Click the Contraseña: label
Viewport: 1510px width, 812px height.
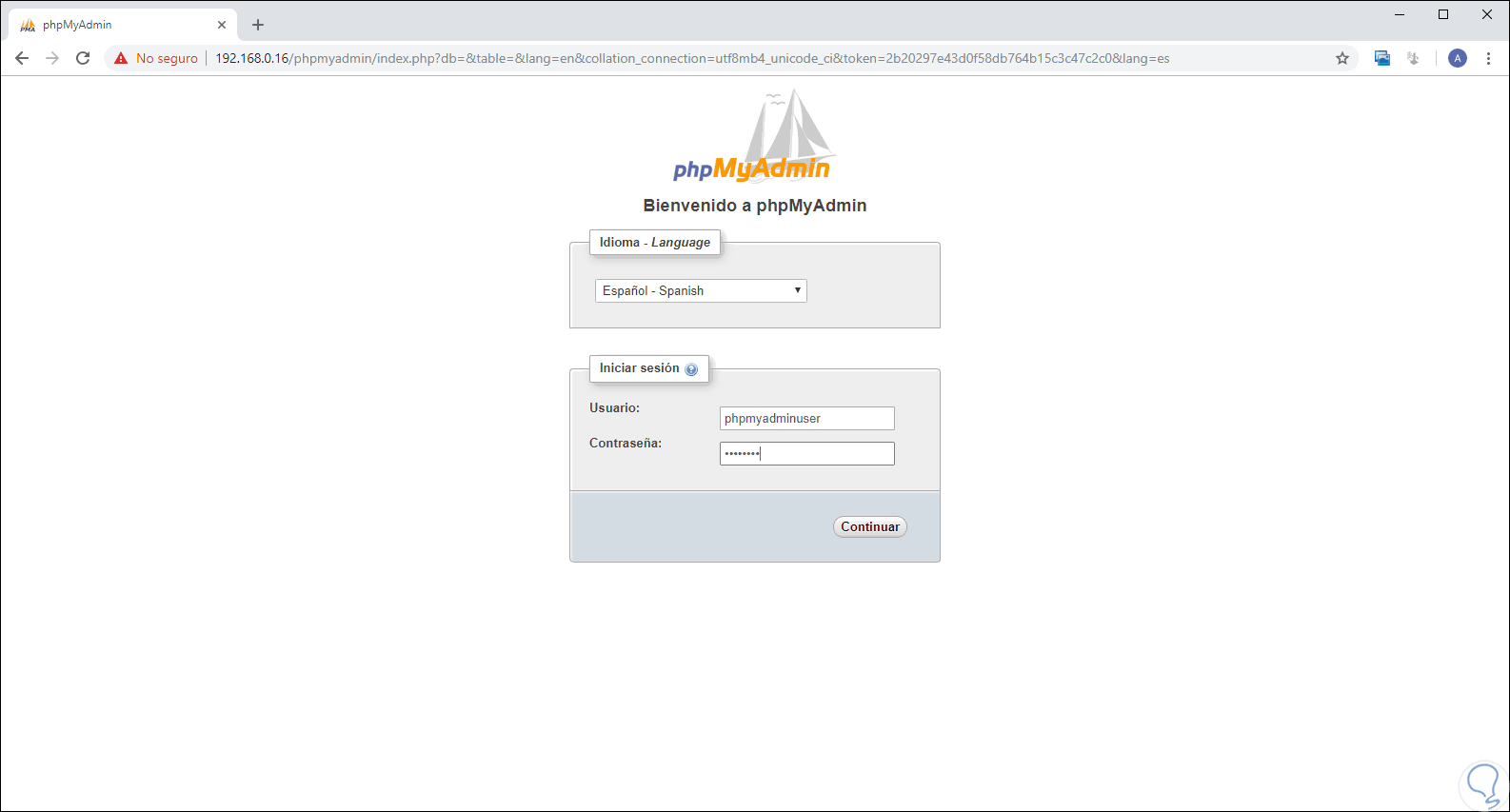coord(626,443)
